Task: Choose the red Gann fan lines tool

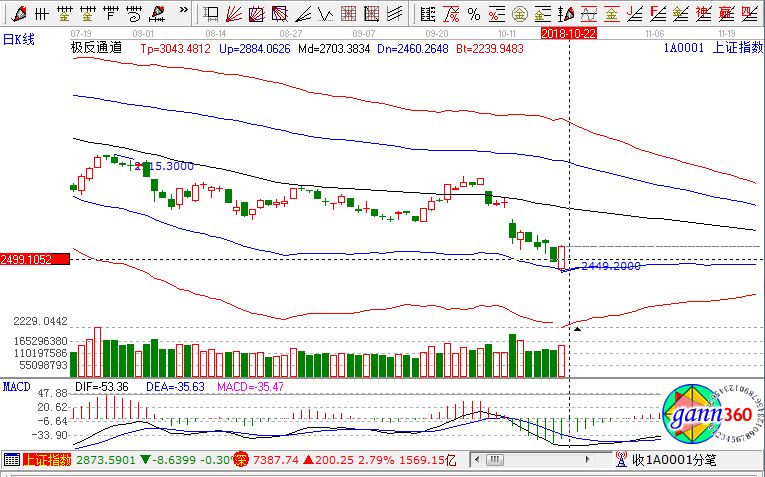Action: coord(231,13)
